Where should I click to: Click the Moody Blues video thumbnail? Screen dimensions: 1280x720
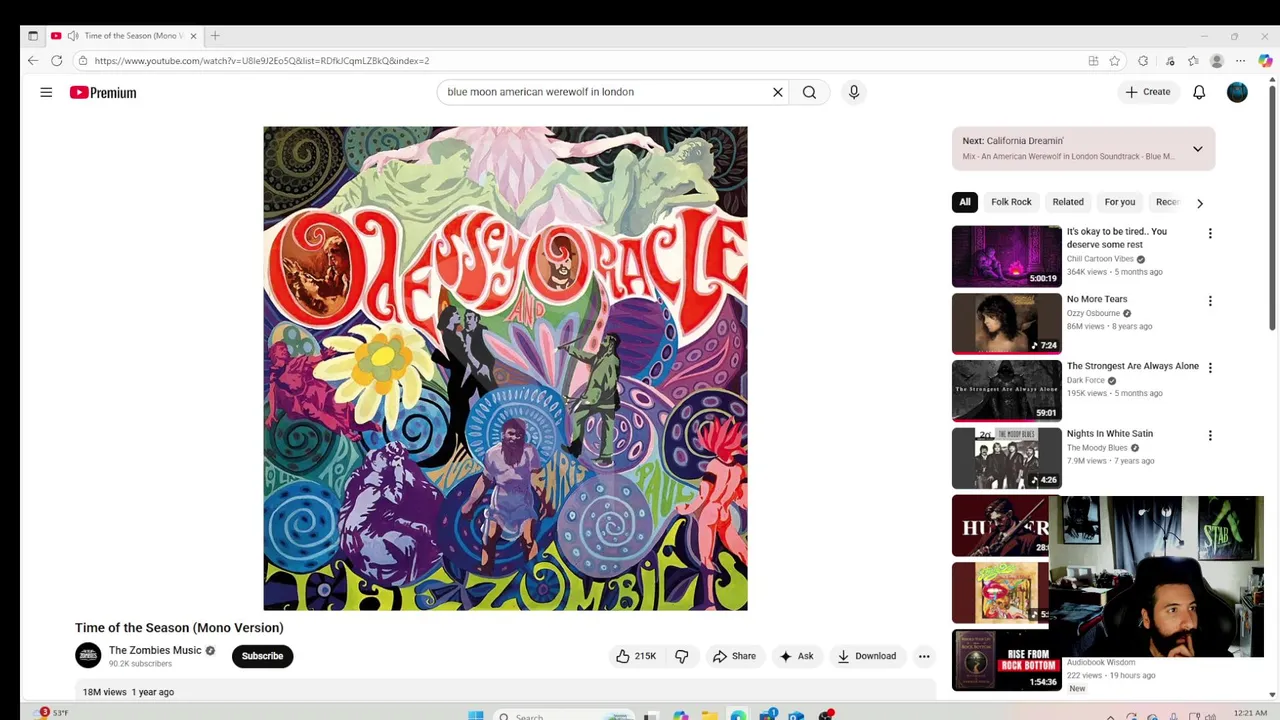point(1006,458)
